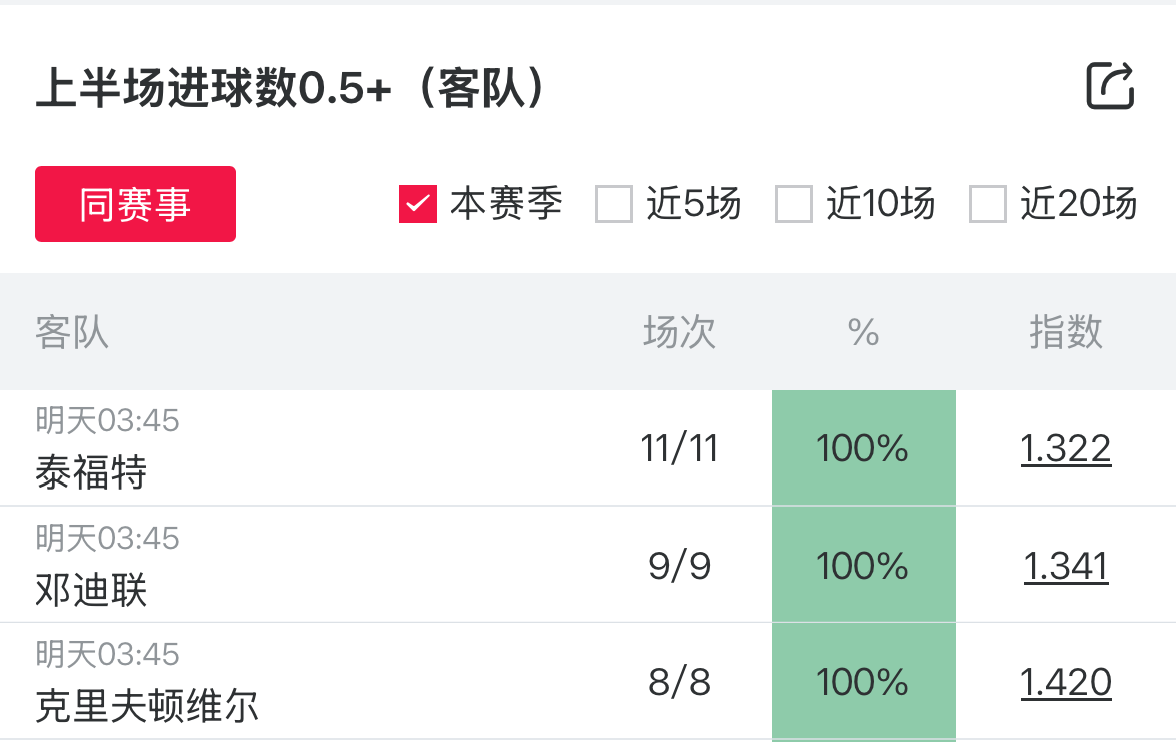Screen dimensions: 1176x742
Task: Open the 克里夫顿维尔 team entry
Action: coord(147,706)
